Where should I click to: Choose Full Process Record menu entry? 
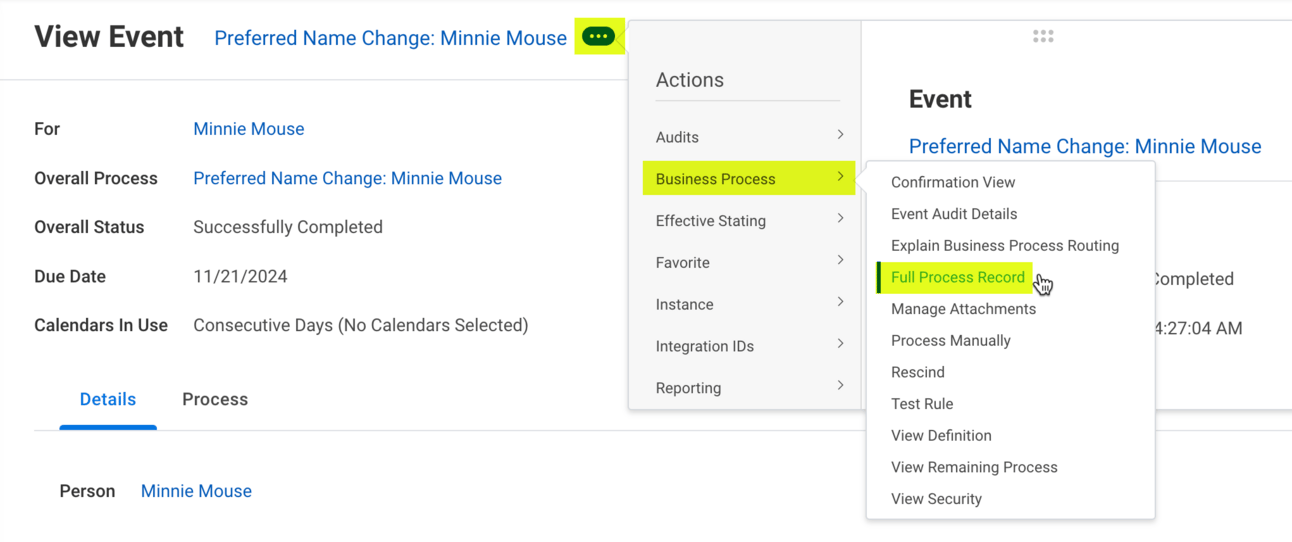point(958,277)
